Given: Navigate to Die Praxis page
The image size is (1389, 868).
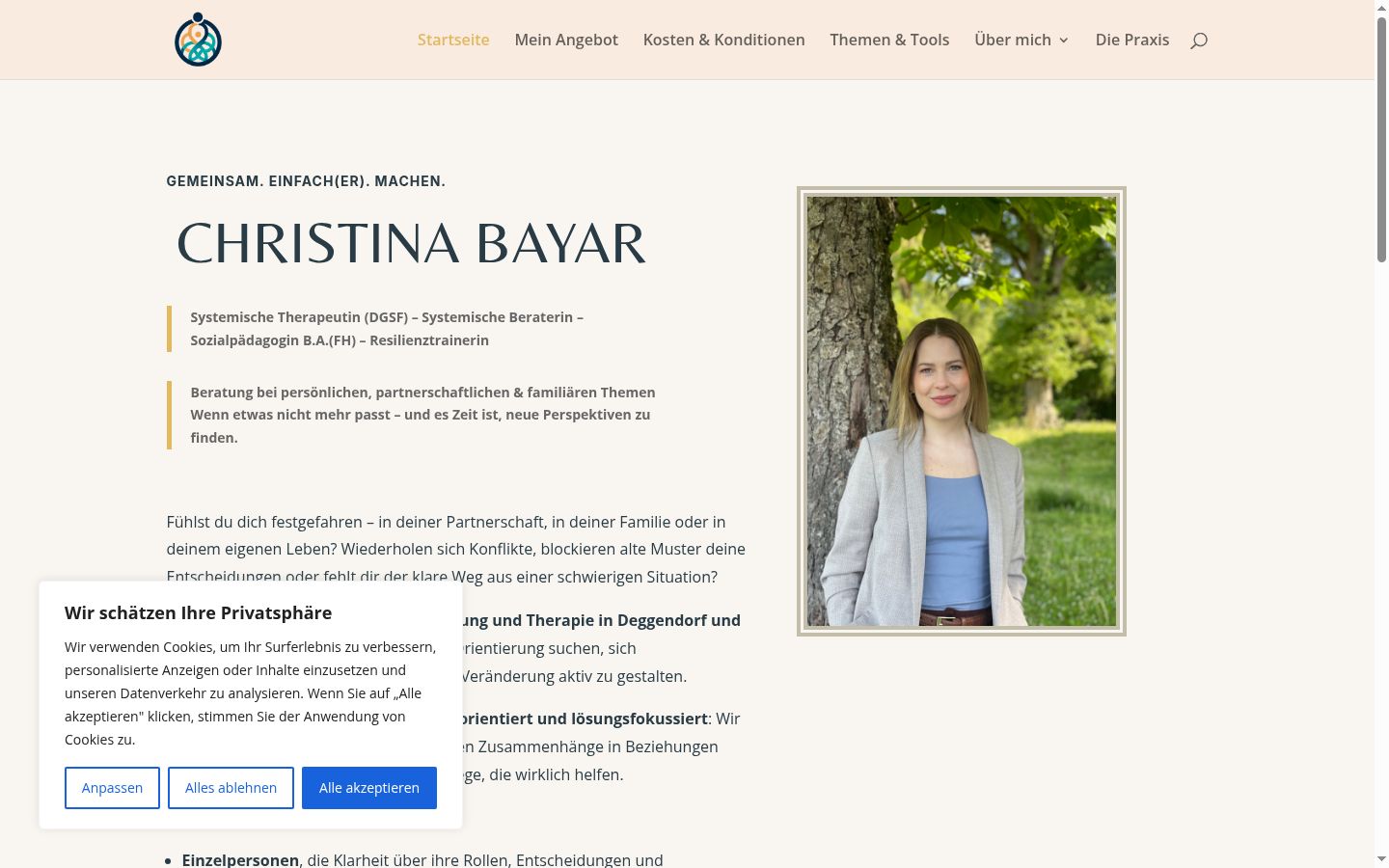Looking at the screenshot, I should (1132, 40).
